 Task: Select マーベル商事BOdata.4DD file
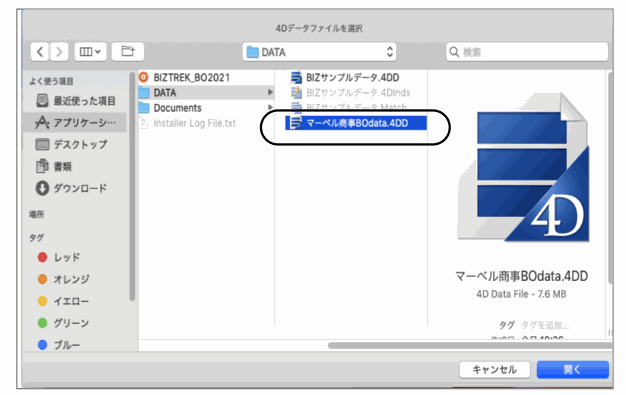356,123
